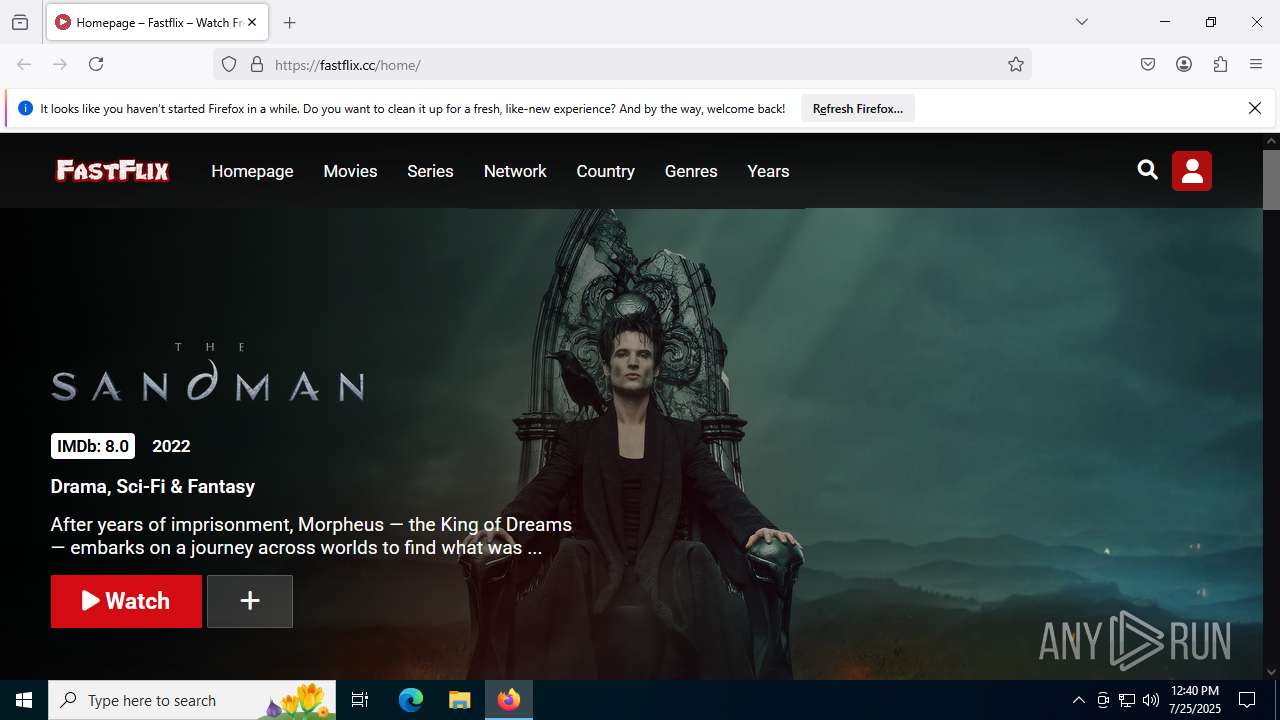Open File Explorer from the taskbar
This screenshot has width=1280, height=720.
[459, 700]
